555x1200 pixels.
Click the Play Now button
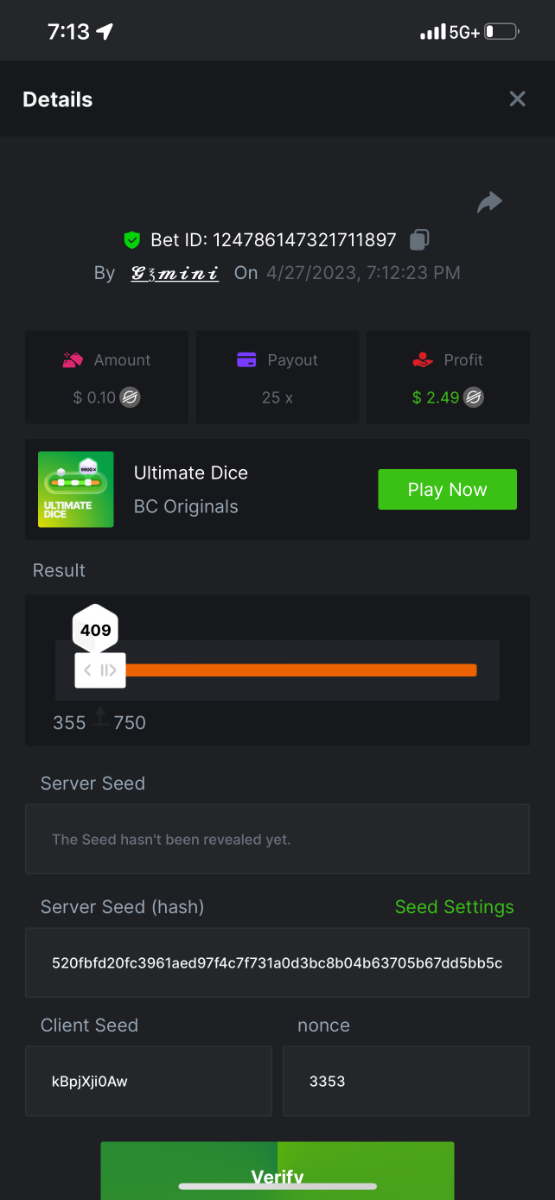(447, 490)
